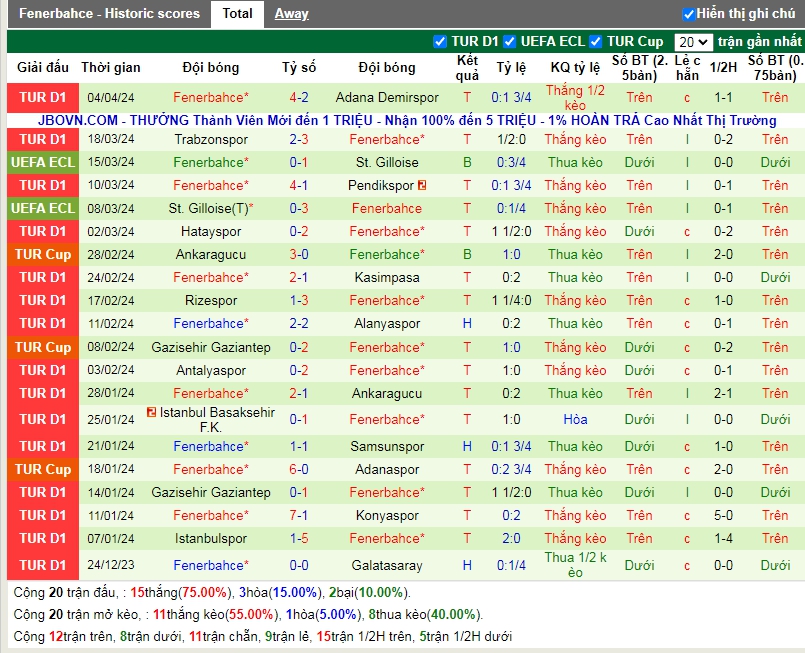Disable the TUR Cup filter checkbox
Screen dimensions: 805x653
596,42
